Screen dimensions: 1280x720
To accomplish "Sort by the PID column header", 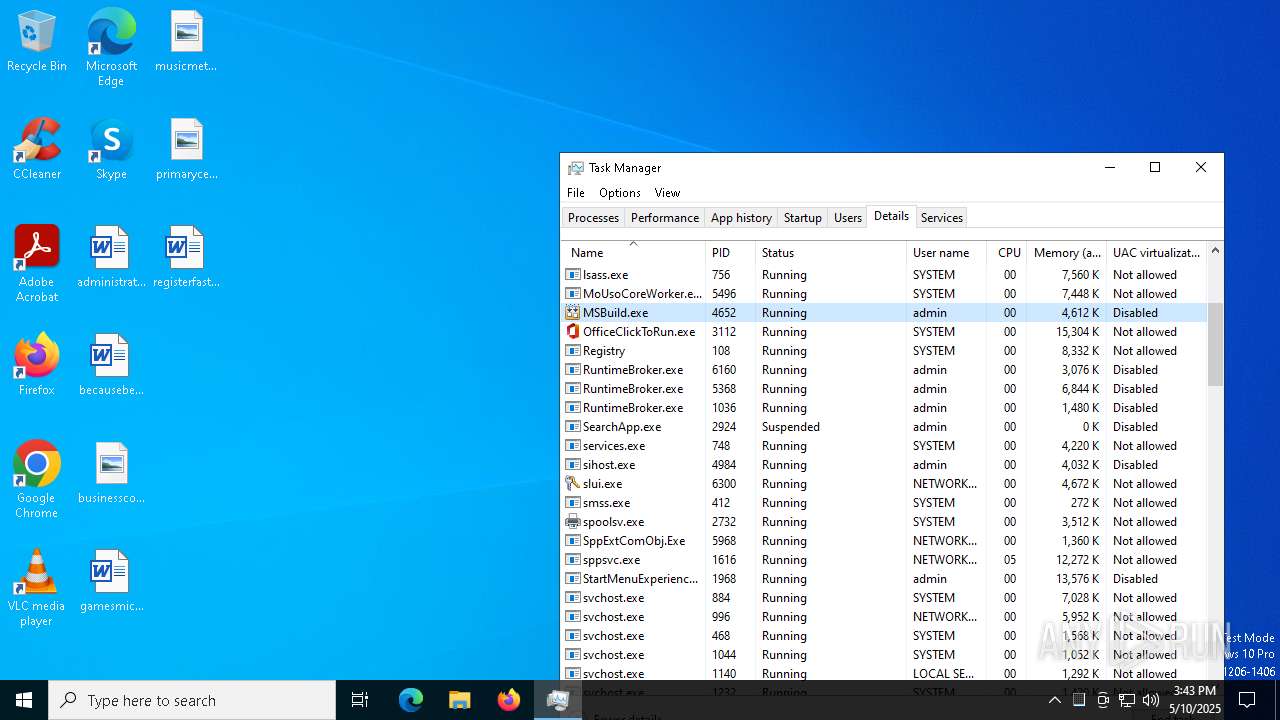I will 730,253.
